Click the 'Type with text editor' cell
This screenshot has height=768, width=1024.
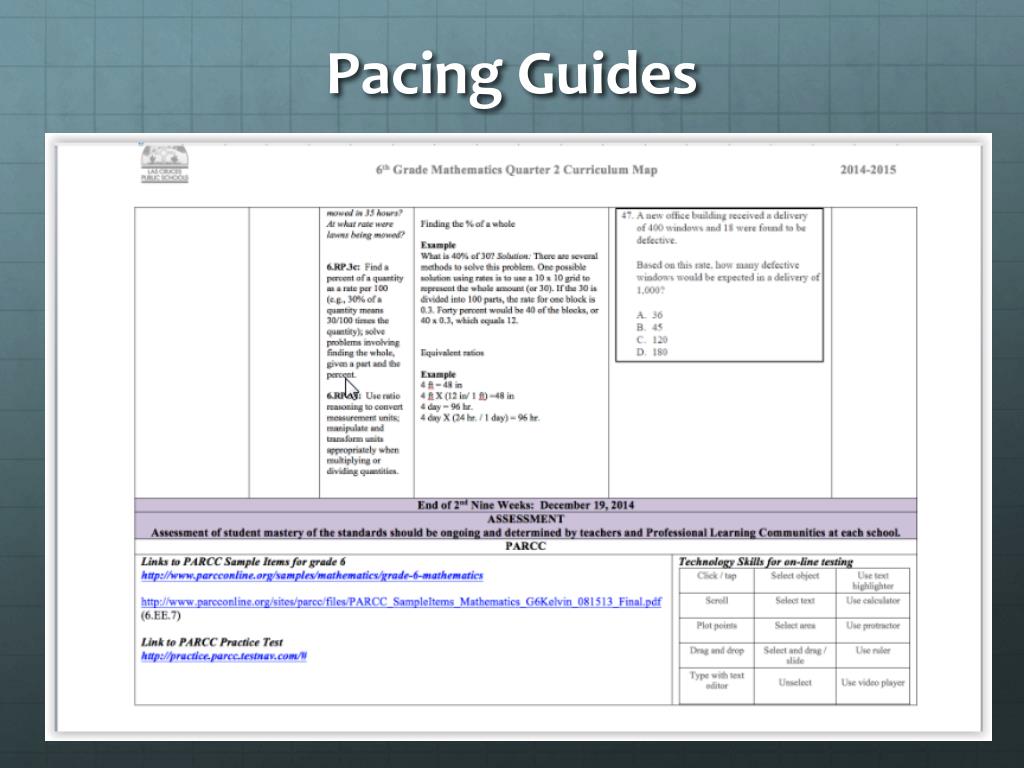tap(716, 685)
